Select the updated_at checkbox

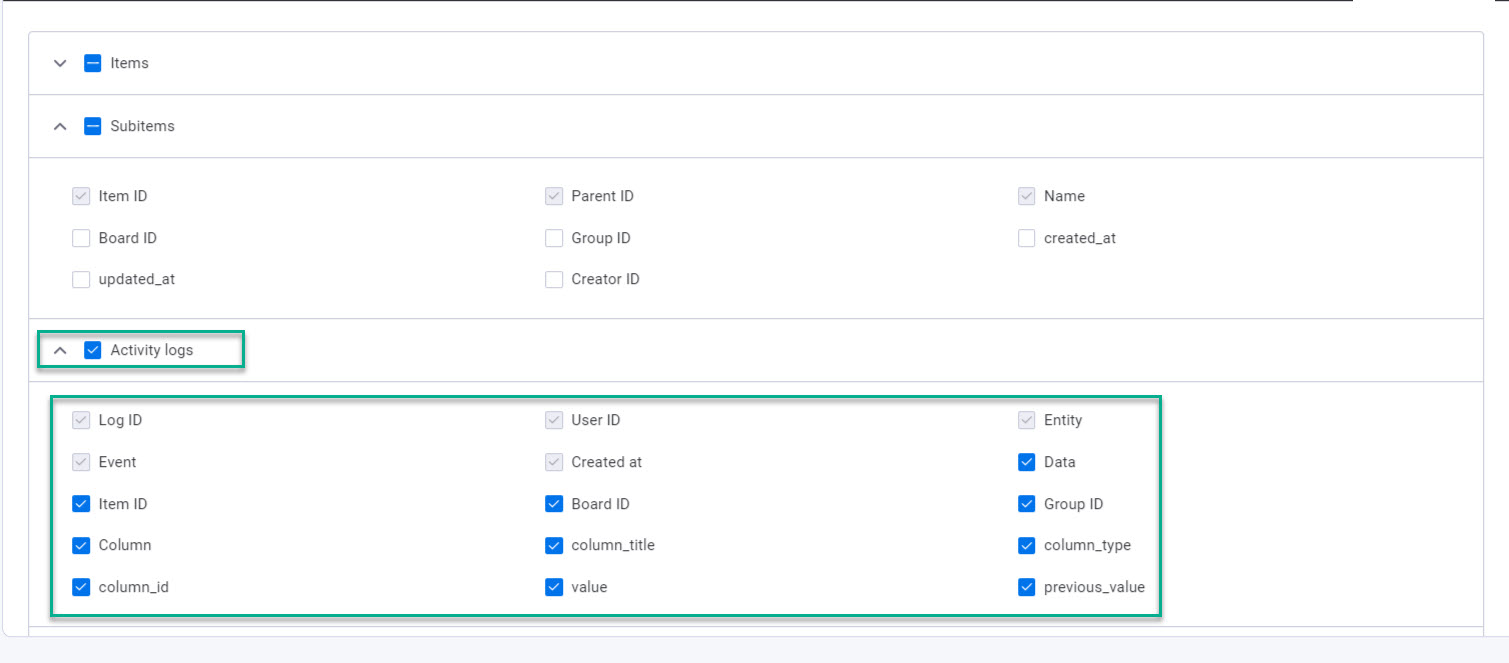coord(81,280)
